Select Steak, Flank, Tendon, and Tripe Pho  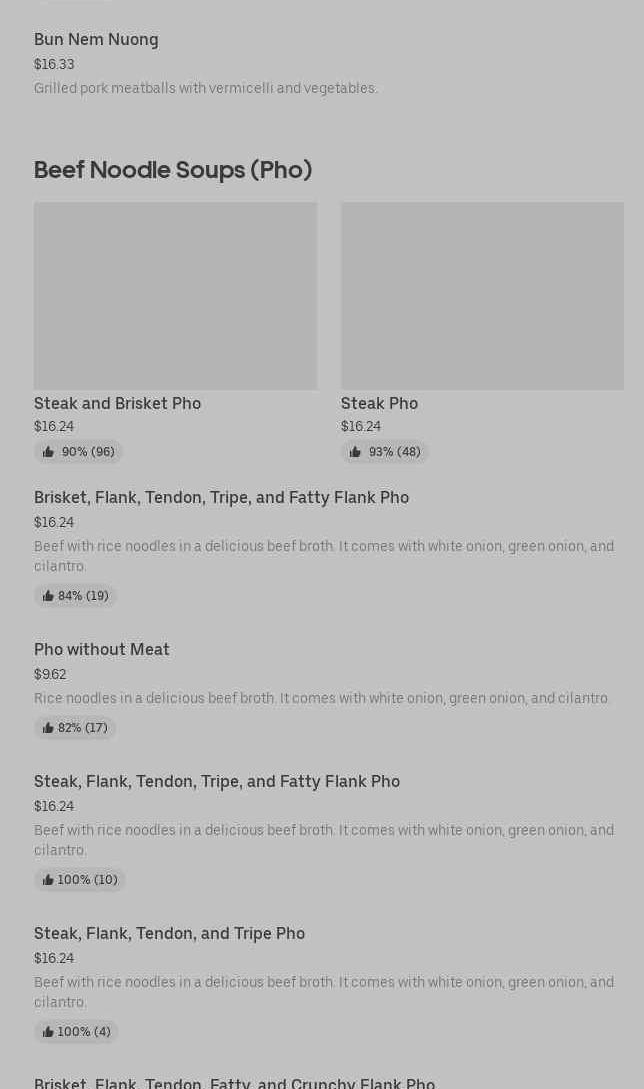169,934
